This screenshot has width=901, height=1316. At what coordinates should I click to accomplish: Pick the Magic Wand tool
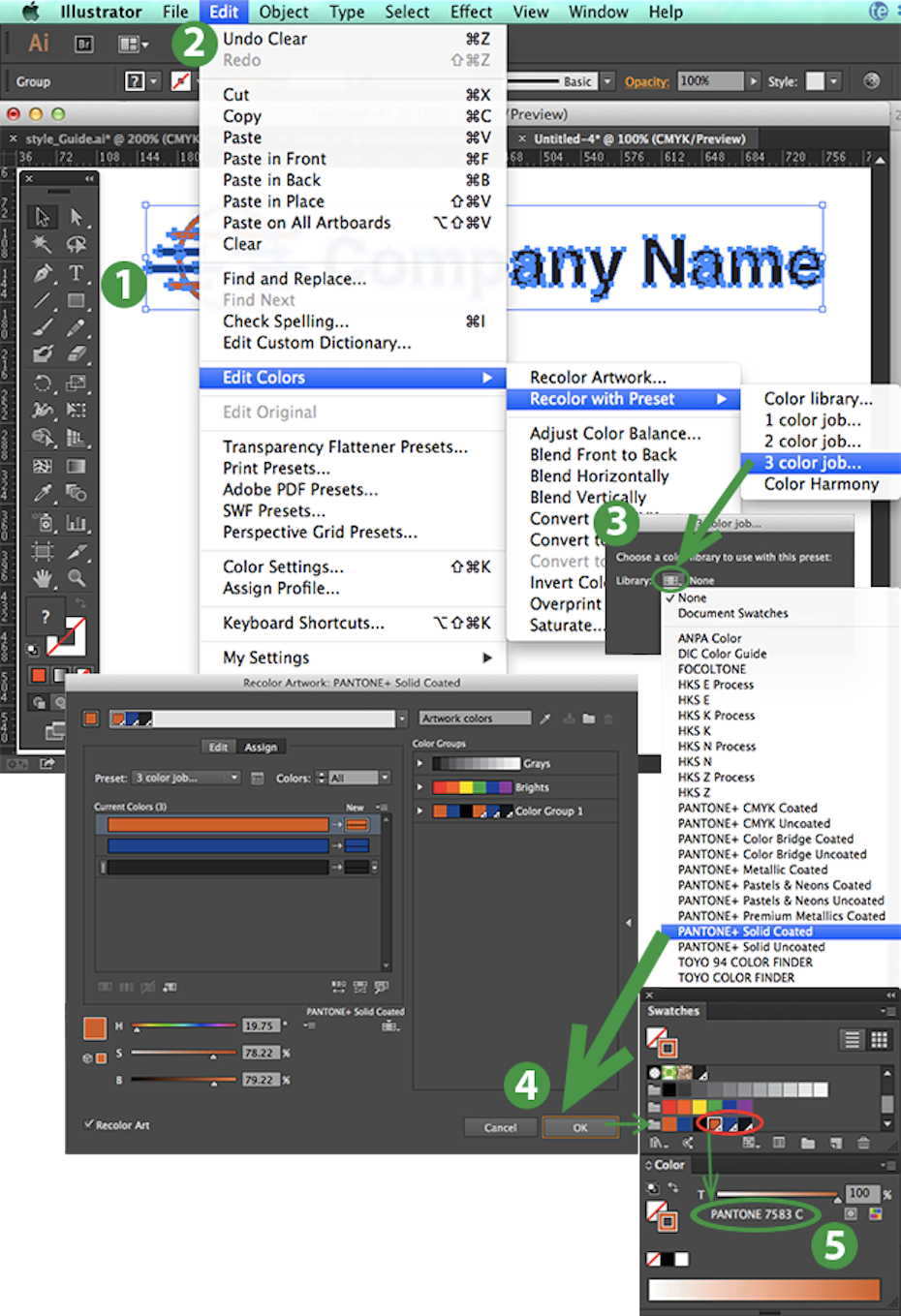point(42,244)
